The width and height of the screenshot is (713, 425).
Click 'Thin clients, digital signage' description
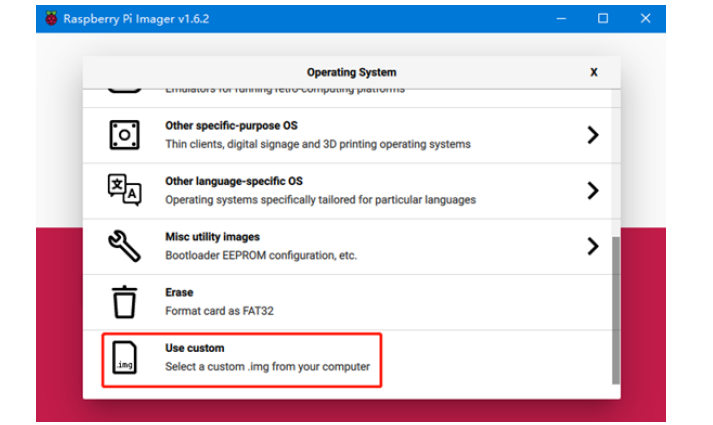pos(318,144)
